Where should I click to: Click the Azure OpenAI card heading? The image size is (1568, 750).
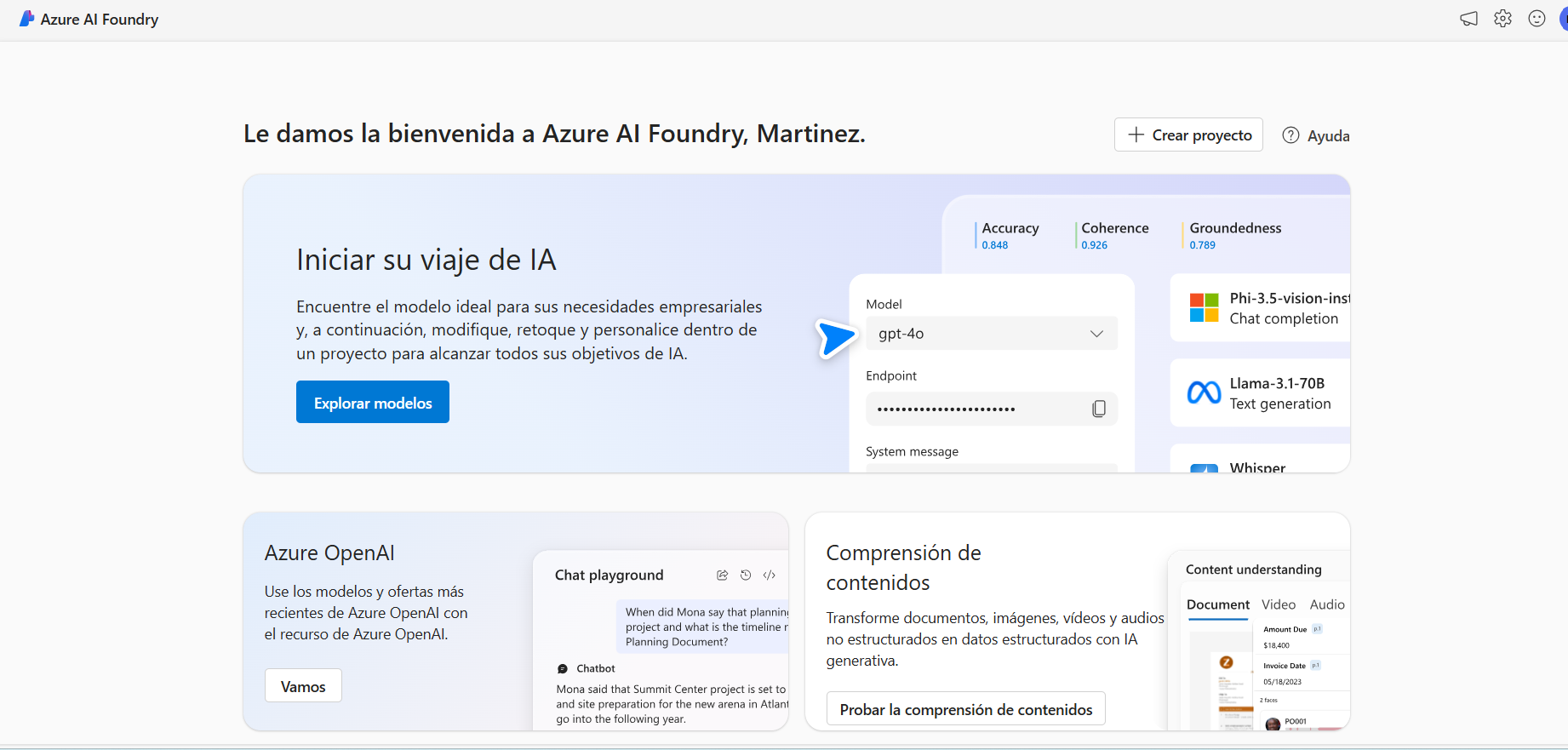coord(329,552)
